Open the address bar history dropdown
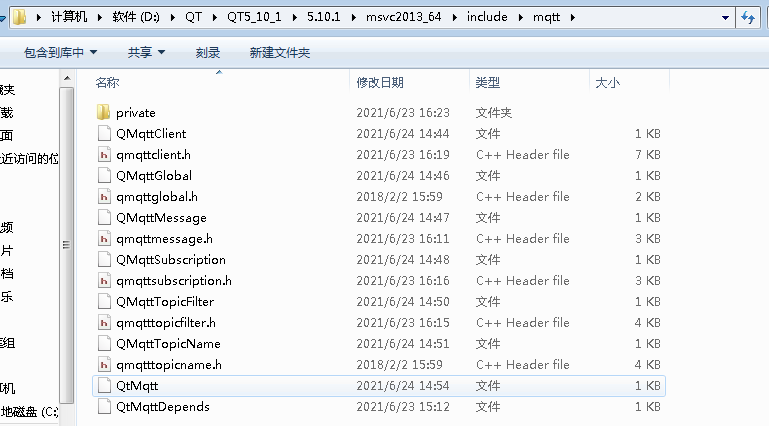 pyautogui.click(x=725, y=18)
